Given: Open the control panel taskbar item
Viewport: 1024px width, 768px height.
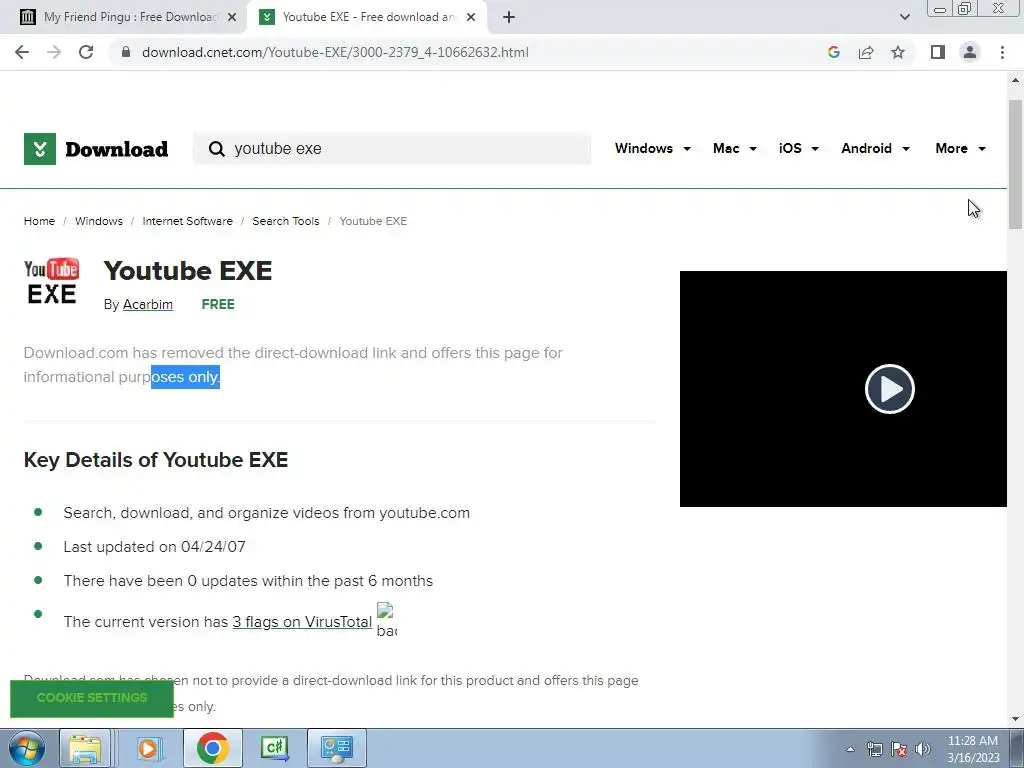Looking at the screenshot, I should pyautogui.click(x=336, y=748).
